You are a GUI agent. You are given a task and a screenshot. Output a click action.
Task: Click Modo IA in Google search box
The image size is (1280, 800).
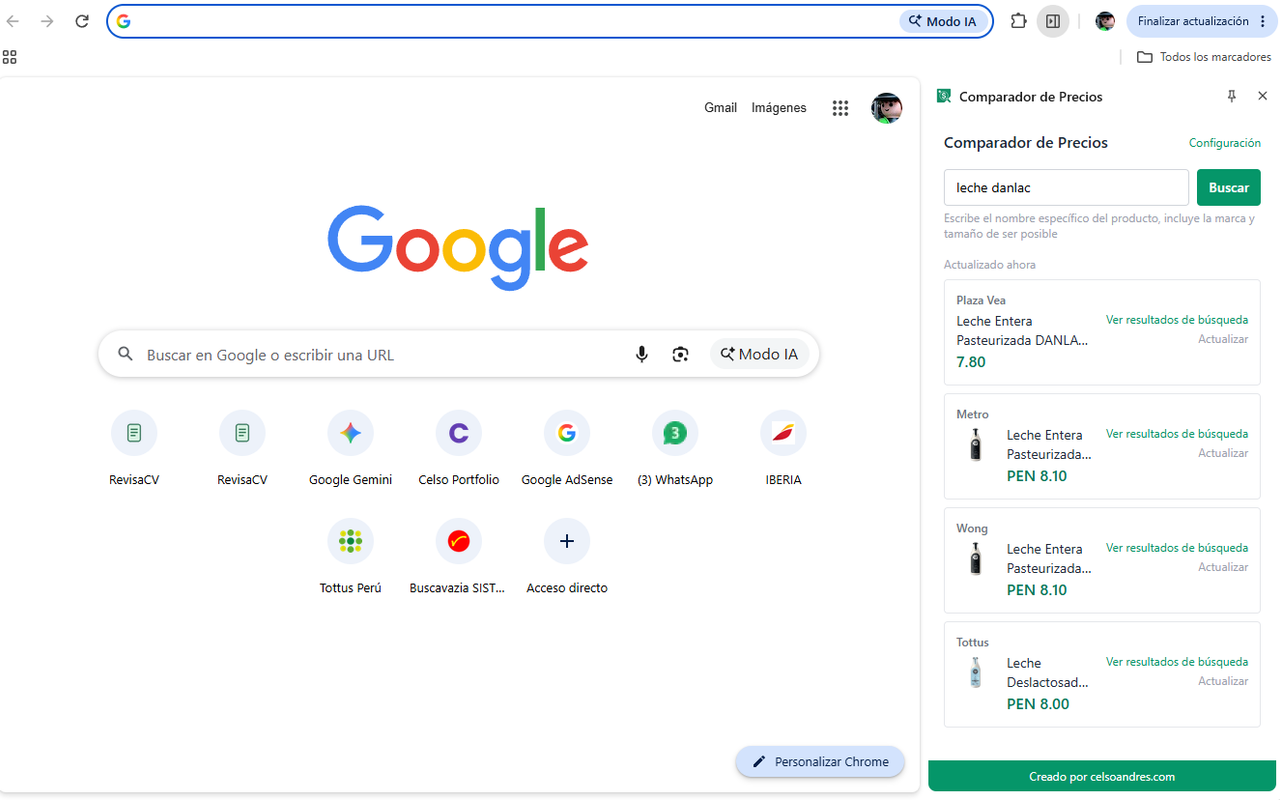tap(759, 354)
